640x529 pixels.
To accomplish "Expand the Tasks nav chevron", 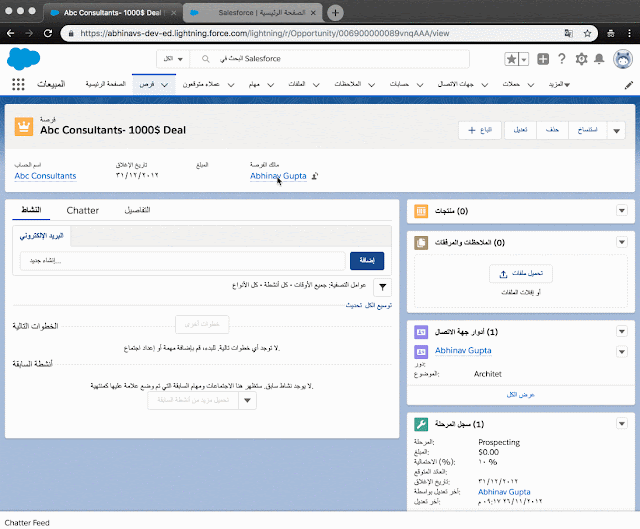I will click(271, 85).
